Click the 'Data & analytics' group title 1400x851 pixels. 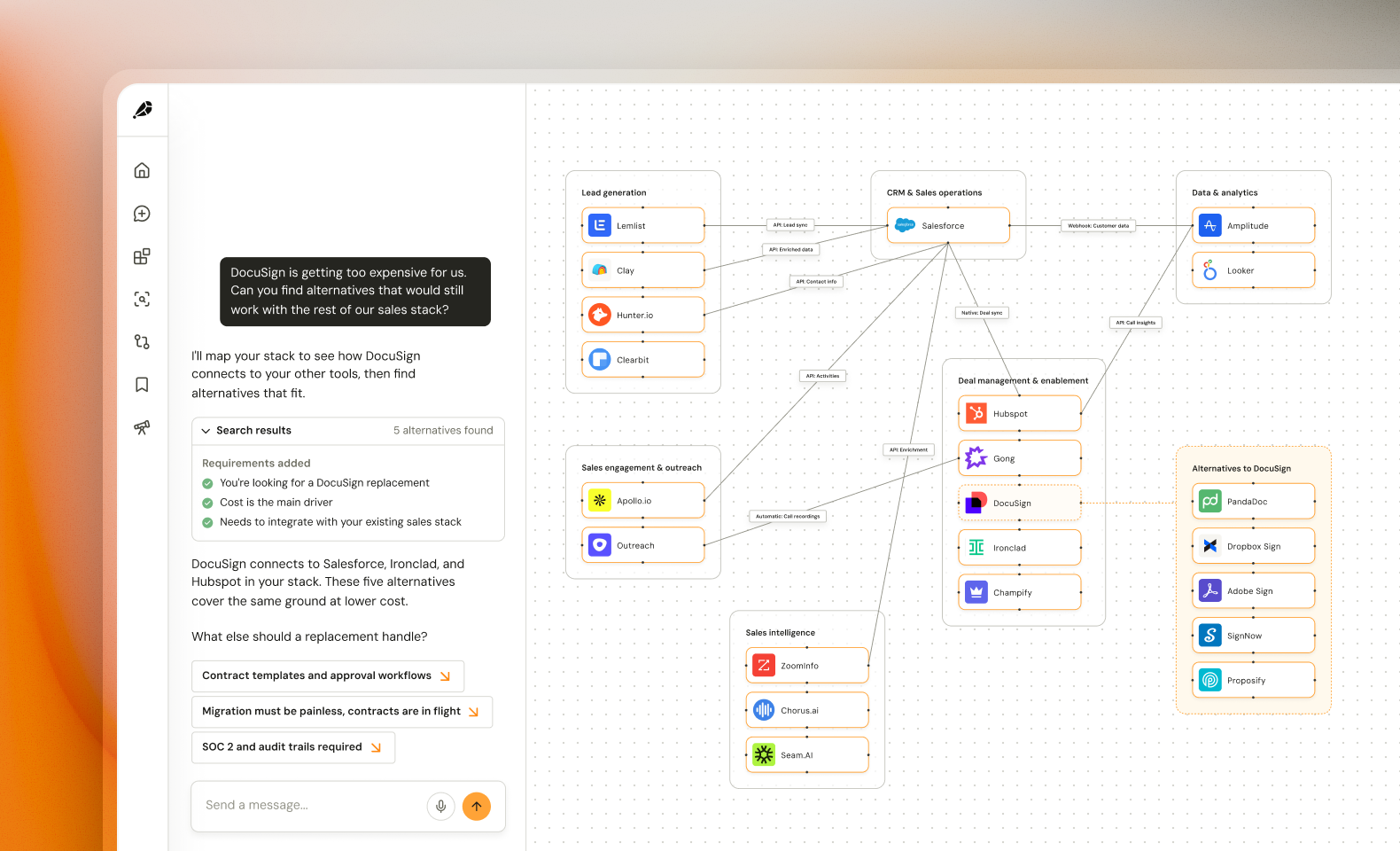[x=1225, y=192]
